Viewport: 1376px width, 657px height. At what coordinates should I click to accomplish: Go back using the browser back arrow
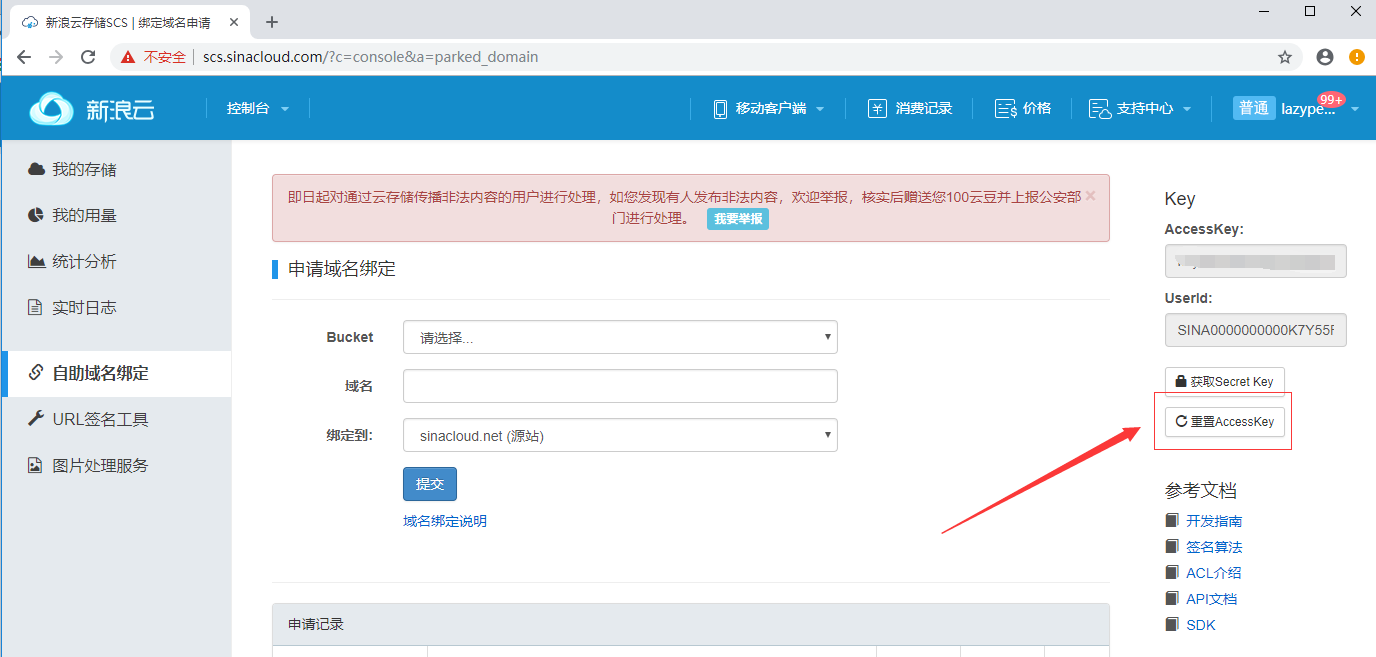[24, 57]
